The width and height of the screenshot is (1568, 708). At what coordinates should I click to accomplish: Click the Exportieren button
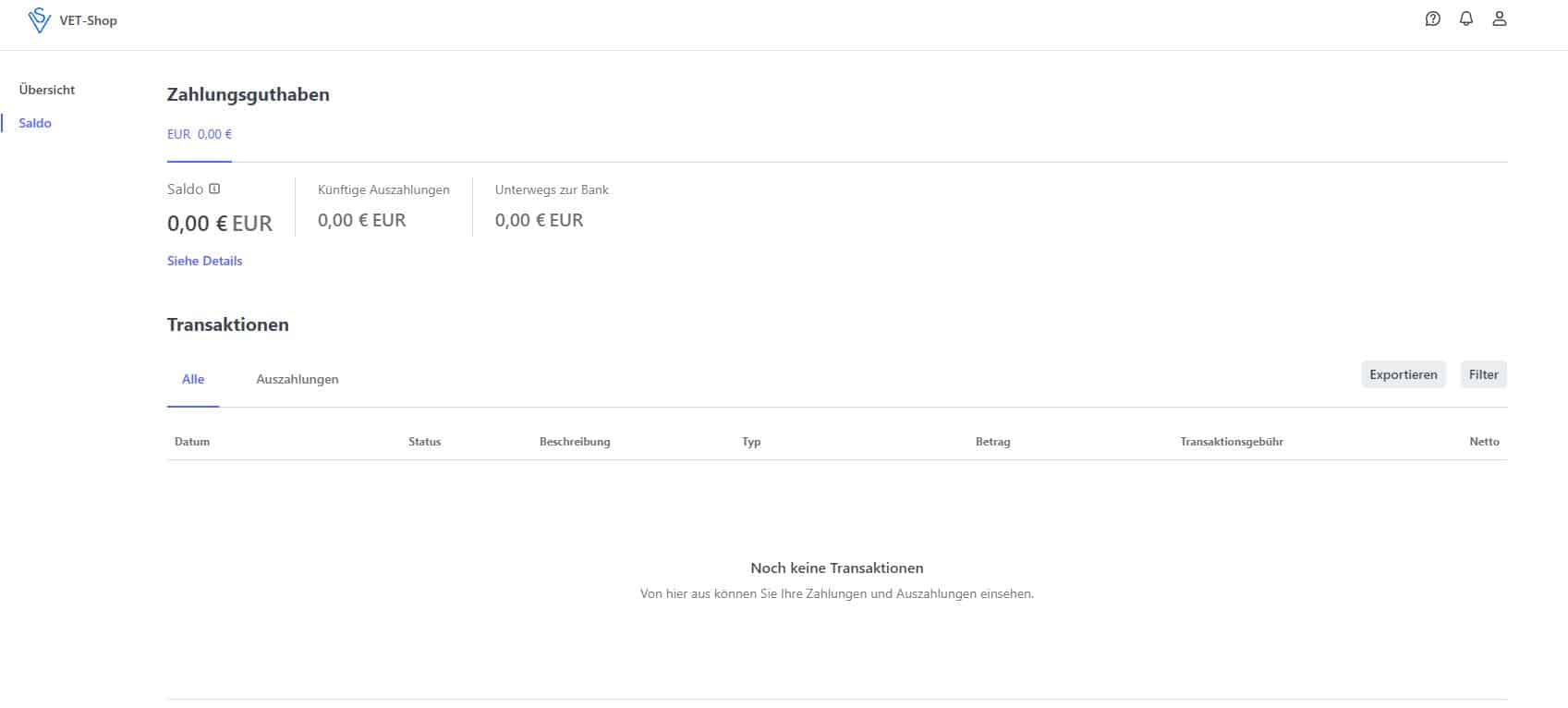(1403, 374)
